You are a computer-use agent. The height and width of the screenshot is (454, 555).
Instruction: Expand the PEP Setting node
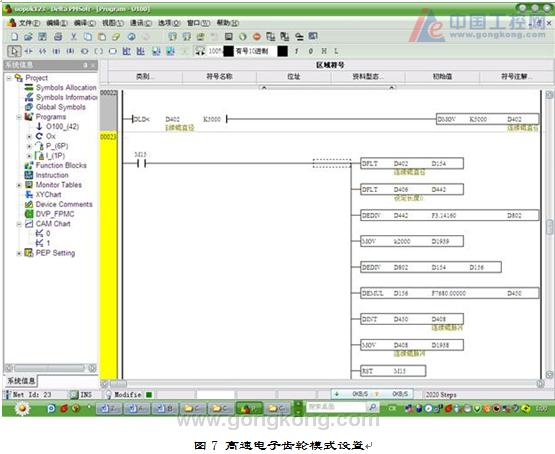pos(19,253)
